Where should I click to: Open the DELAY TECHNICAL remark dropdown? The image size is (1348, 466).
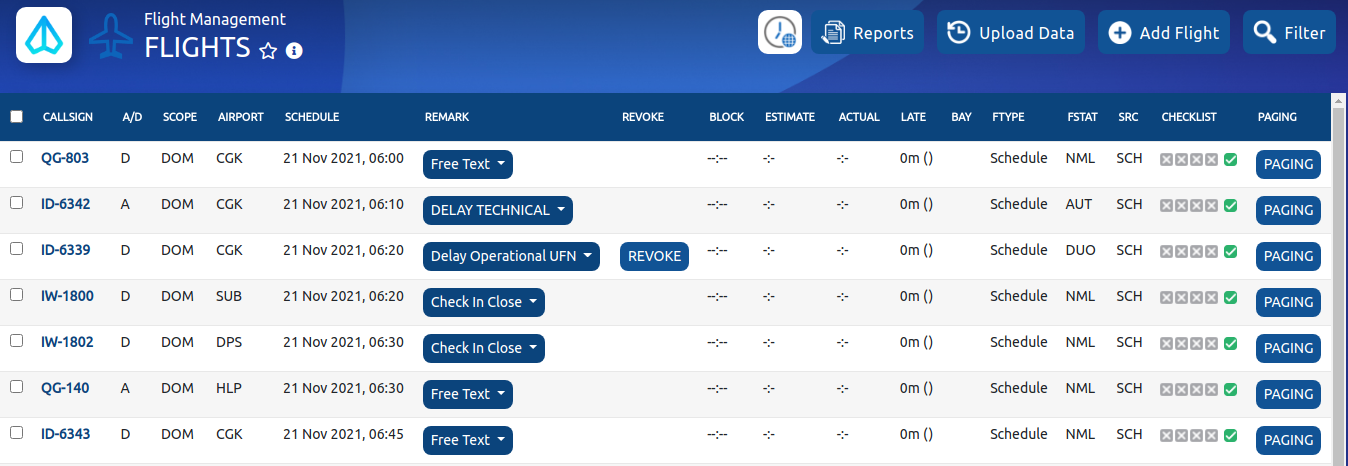pos(497,210)
